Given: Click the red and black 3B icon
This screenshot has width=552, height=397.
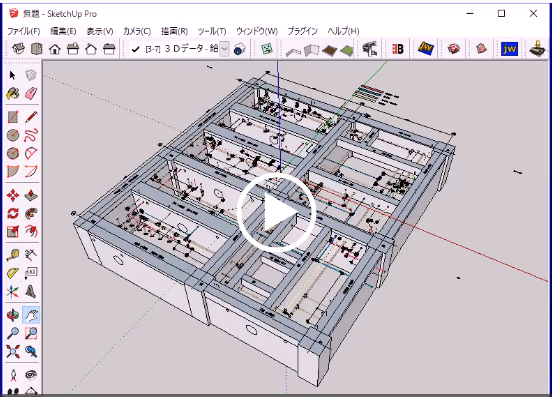Looking at the screenshot, I should pos(398,49).
